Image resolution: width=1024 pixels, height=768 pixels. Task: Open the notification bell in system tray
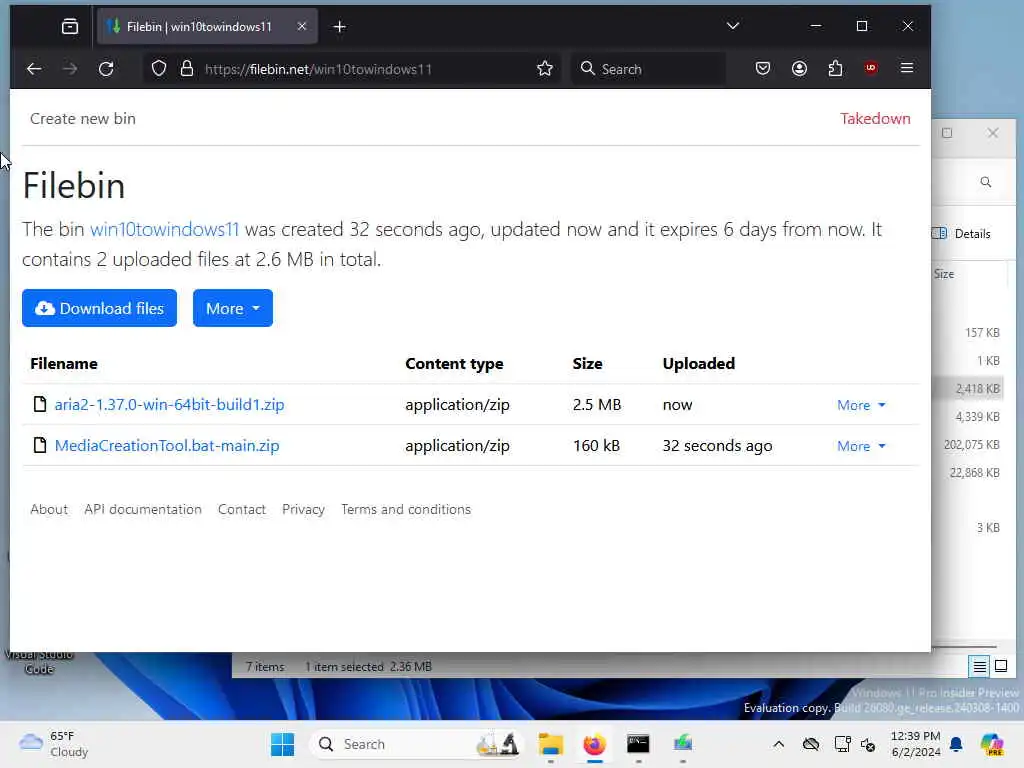click(x=956, y=744)
